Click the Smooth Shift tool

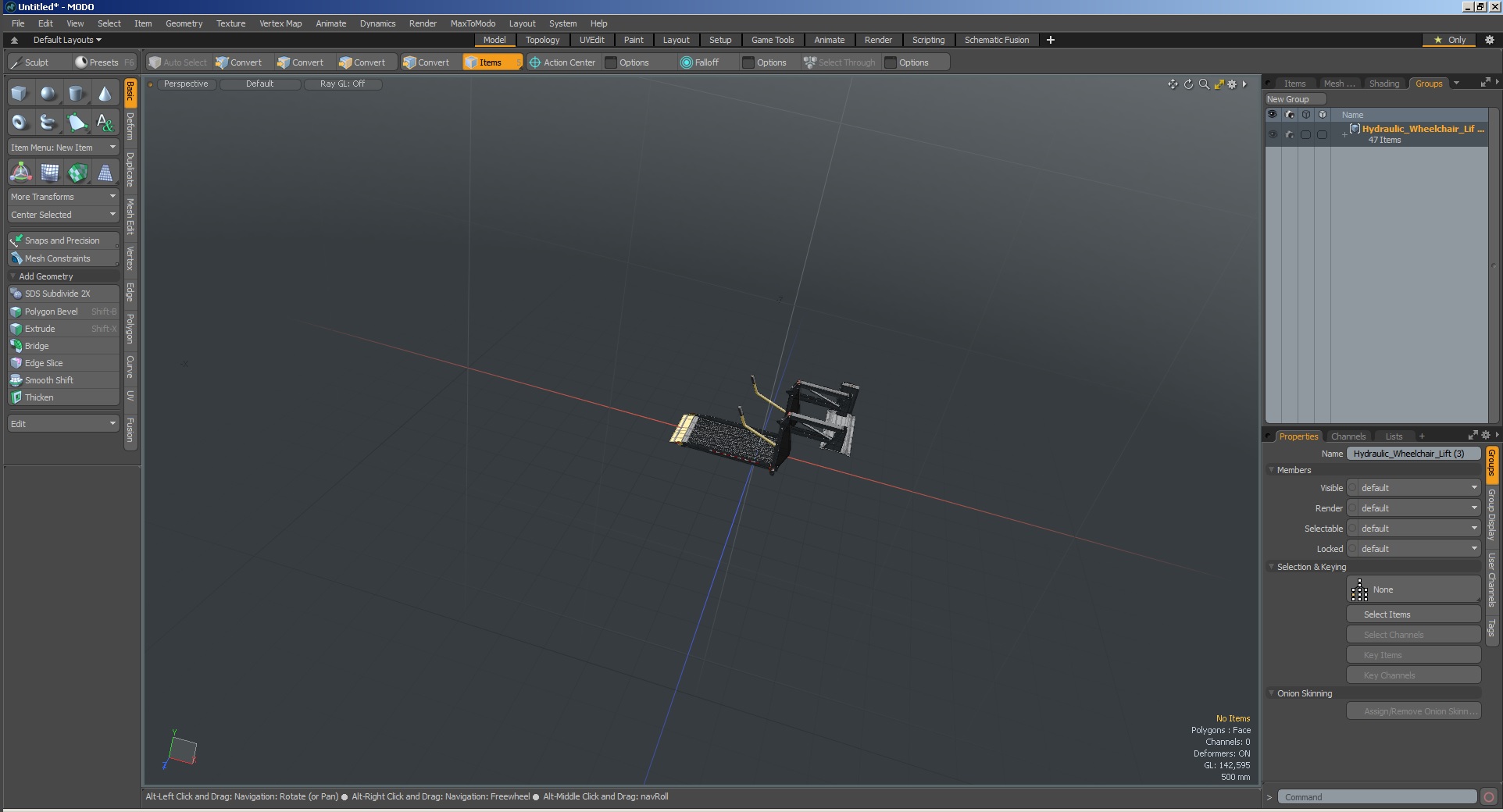[x=63, y=380]
